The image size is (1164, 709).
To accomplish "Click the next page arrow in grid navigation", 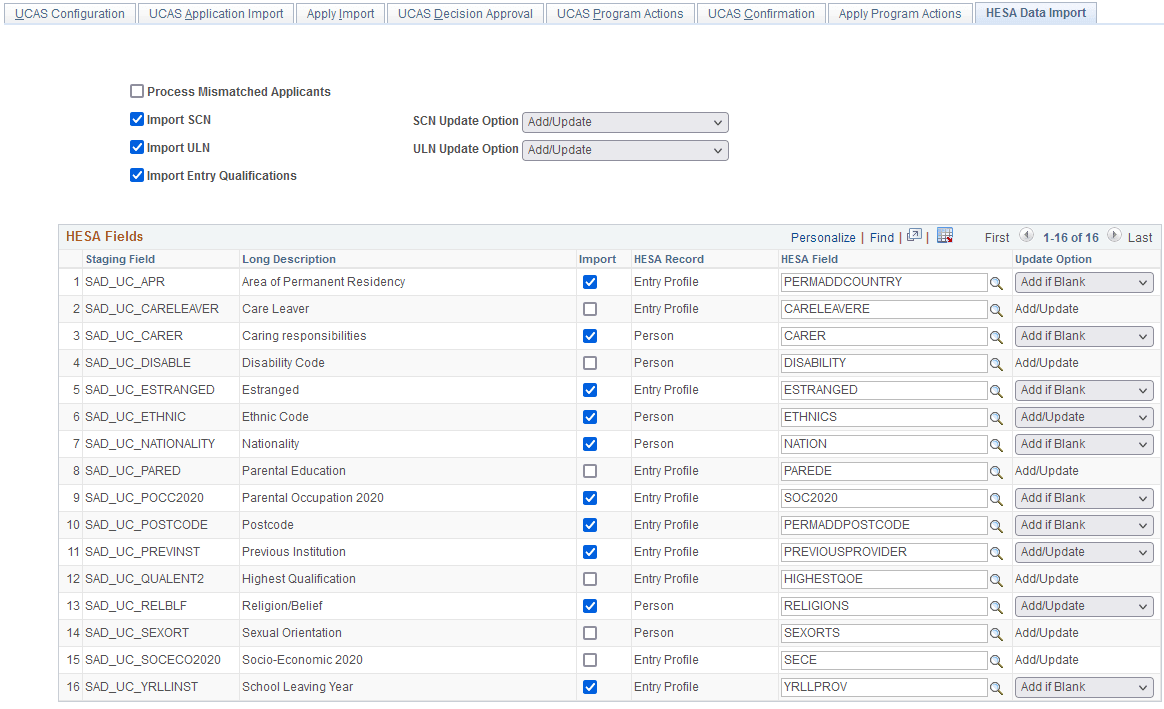I will click(x=1114, y=236).
